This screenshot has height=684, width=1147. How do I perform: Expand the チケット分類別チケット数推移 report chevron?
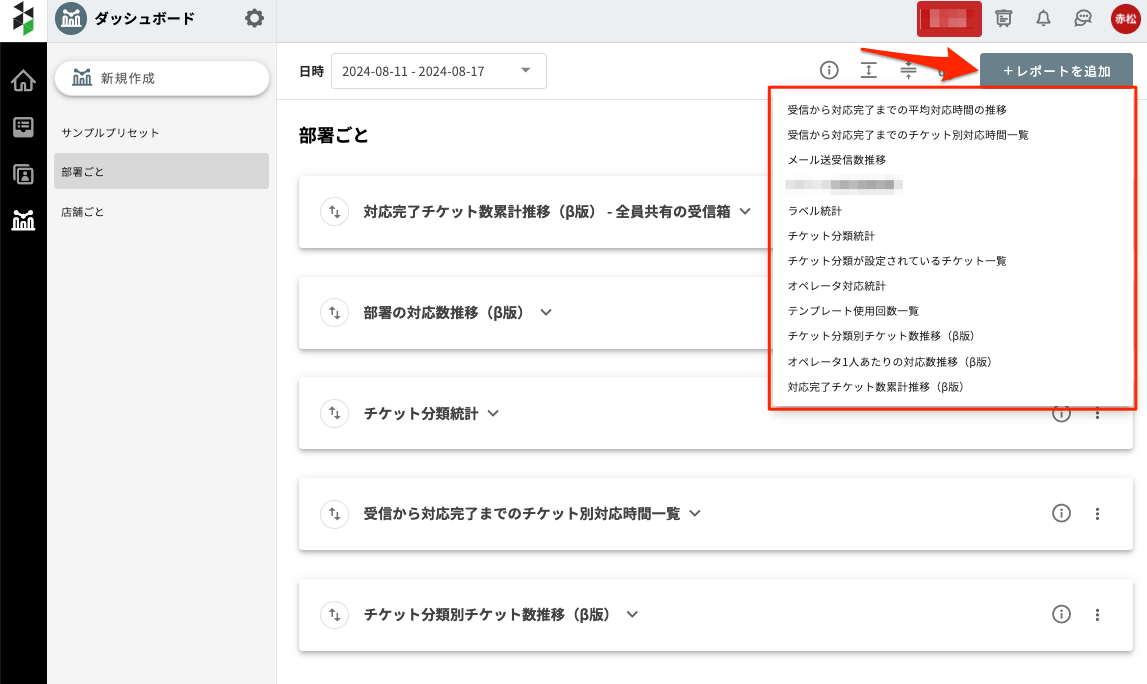[x=632, y=615]
